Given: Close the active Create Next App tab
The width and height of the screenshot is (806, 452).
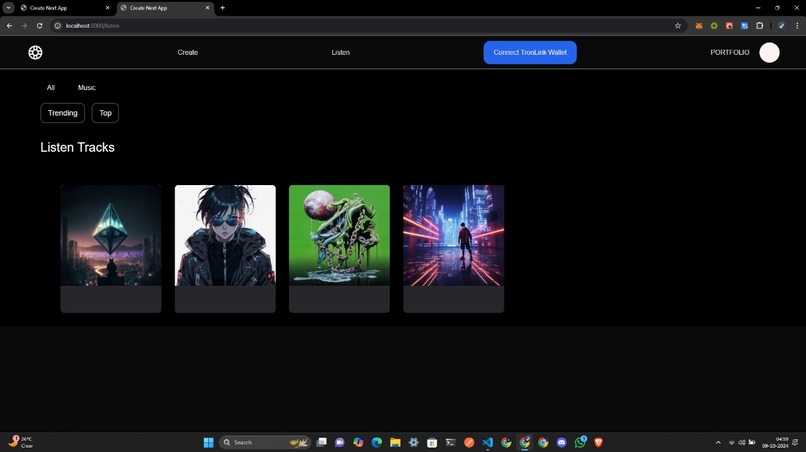Looking at the screenshot, I should [x=208, y=8].
